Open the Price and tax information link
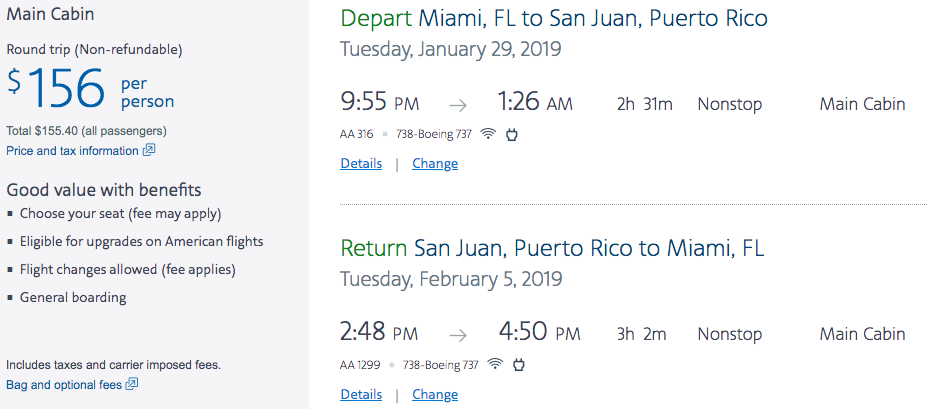The width and height of the screenshot is (928, 409). coord(72,151)
